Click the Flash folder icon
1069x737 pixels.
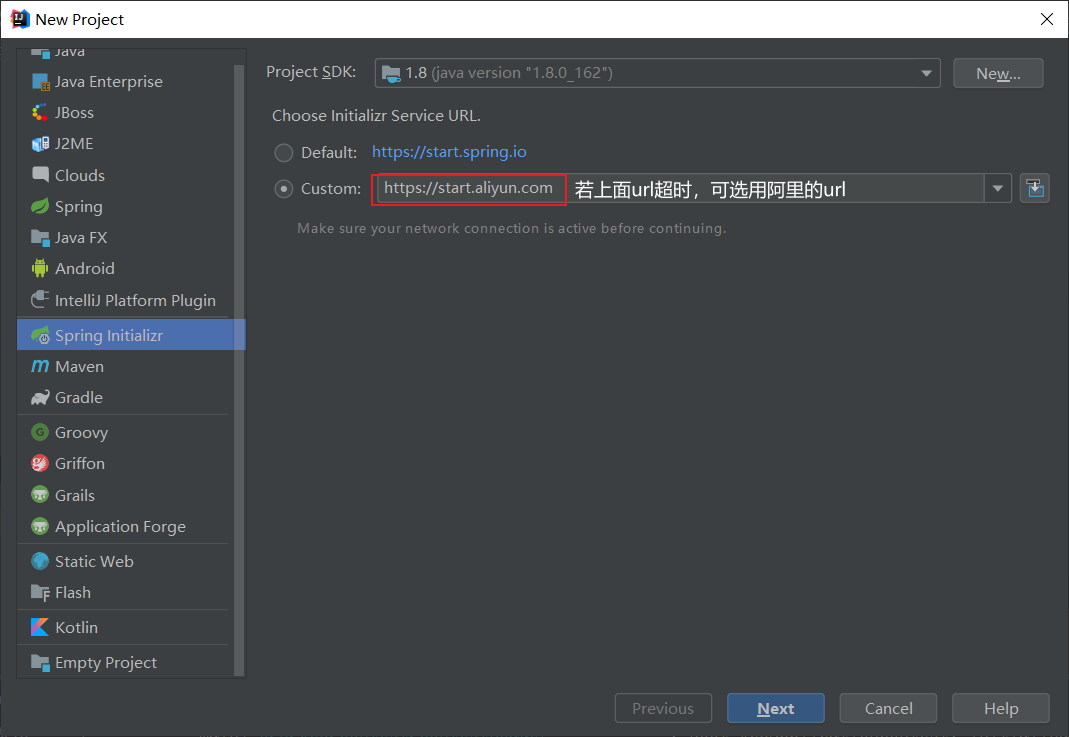40,592
